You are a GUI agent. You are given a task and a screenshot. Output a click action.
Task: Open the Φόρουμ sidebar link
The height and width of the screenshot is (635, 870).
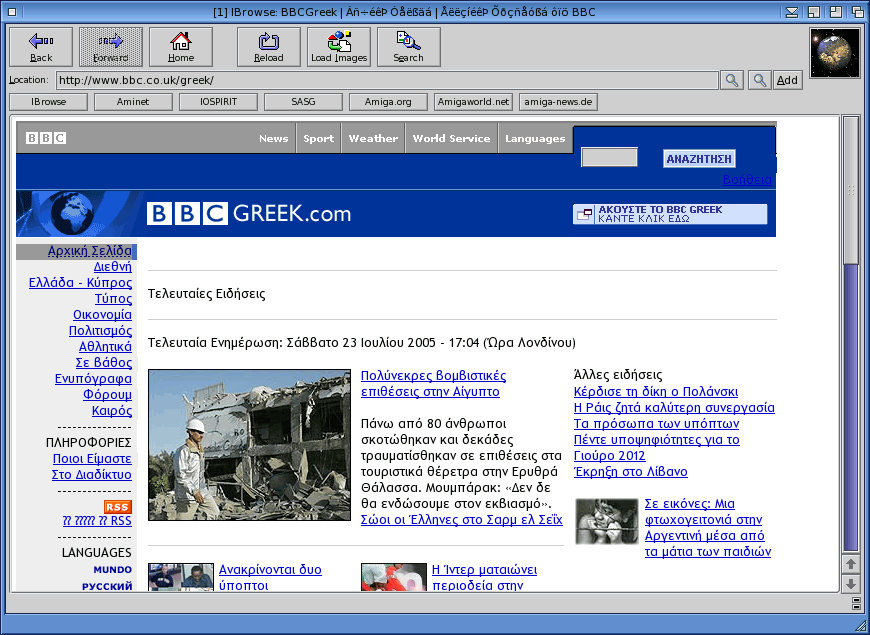pyautogui.click(x=108, y=395)
